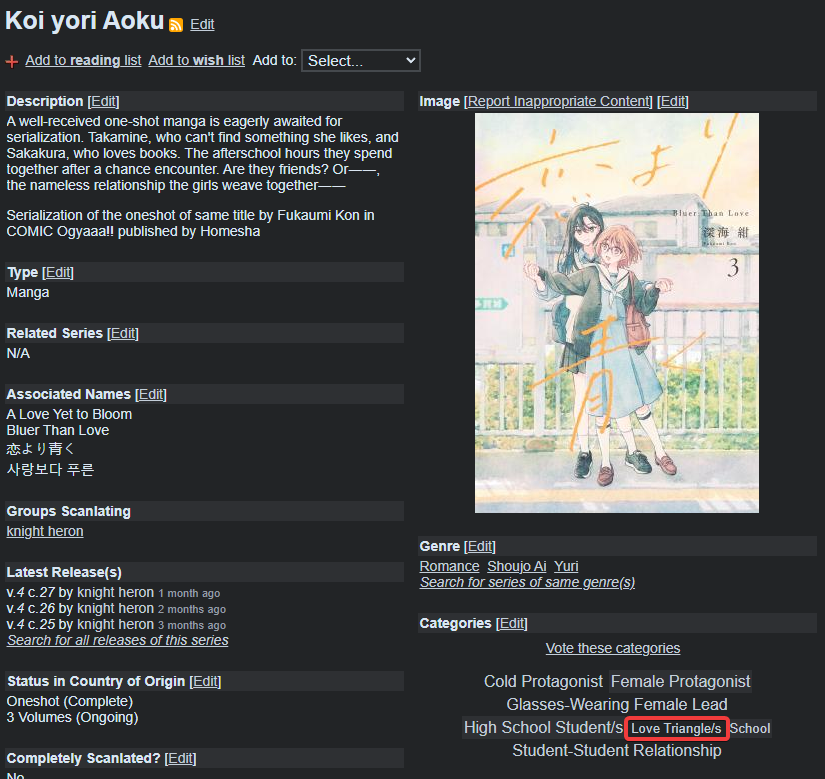Click 'Oneshot (Complete)' status text
This screenshot has height=779, width=825.
(69, 701)
